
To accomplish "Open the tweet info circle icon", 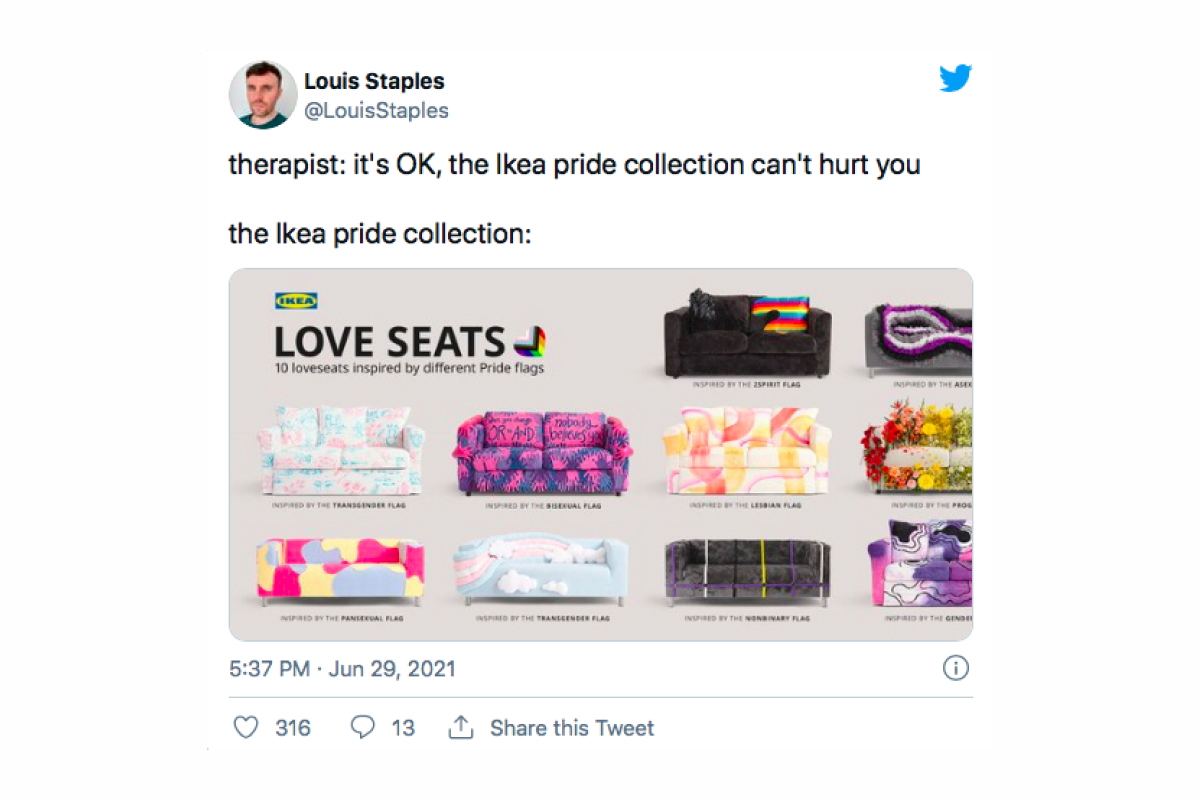I will [956, 668].
